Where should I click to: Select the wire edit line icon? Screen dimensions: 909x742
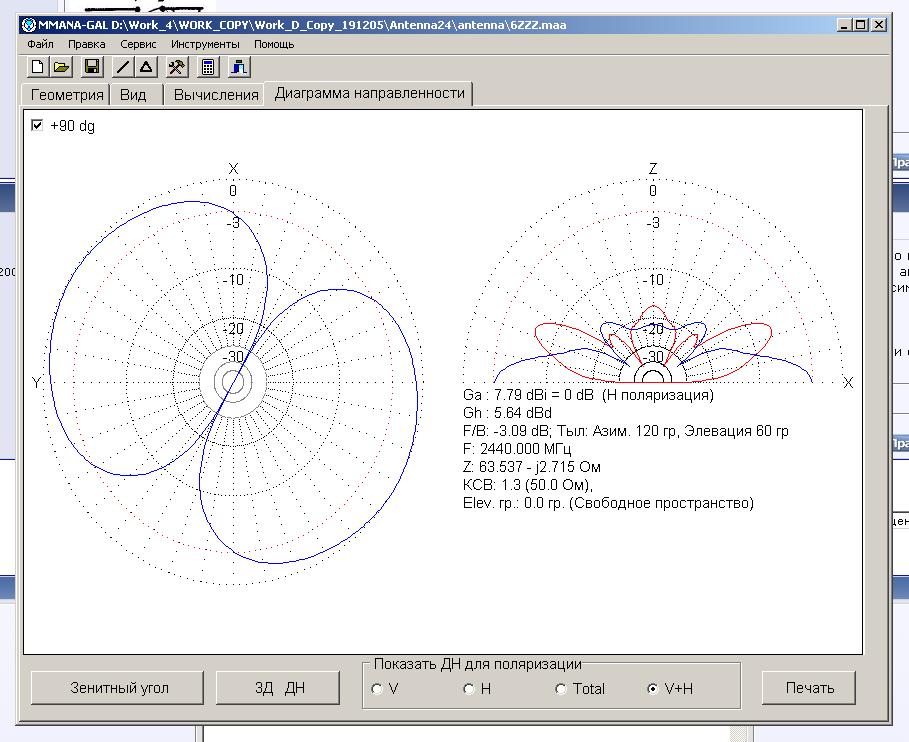click(122, 67)
